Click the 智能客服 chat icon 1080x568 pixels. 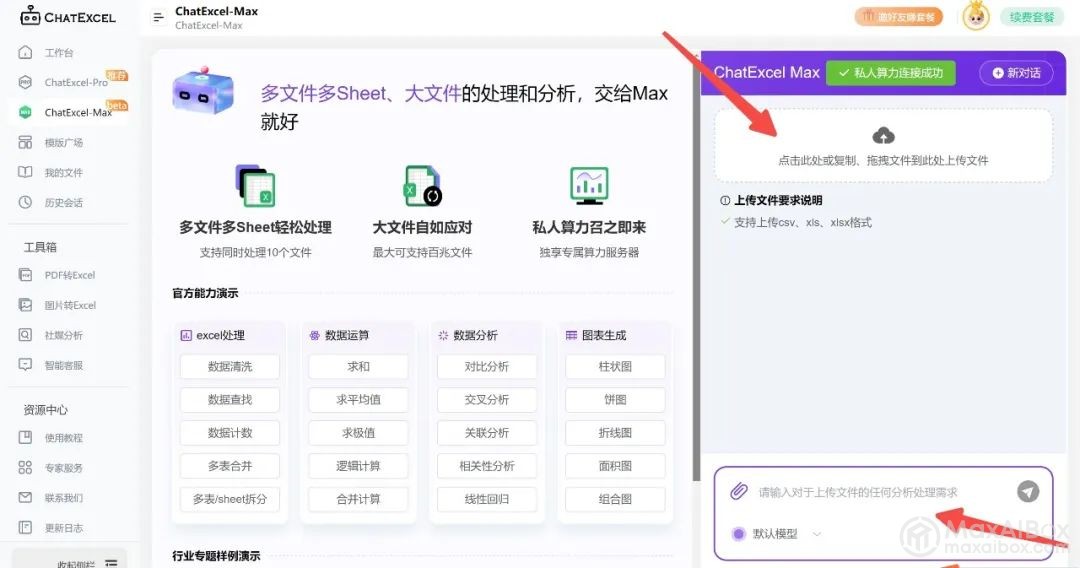(25, 364)
